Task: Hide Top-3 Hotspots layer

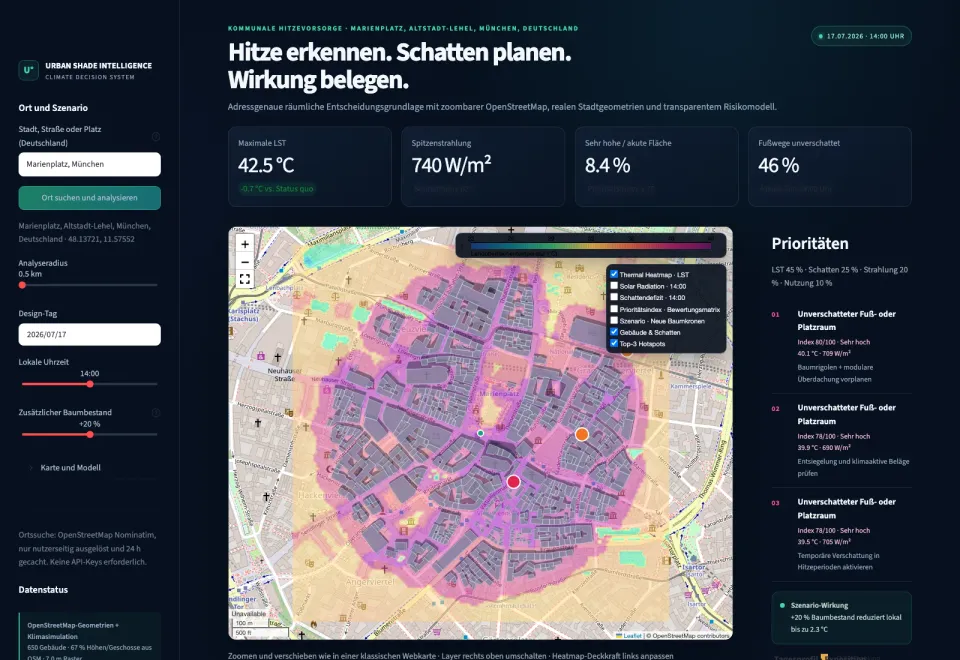Action: [614, 343]
